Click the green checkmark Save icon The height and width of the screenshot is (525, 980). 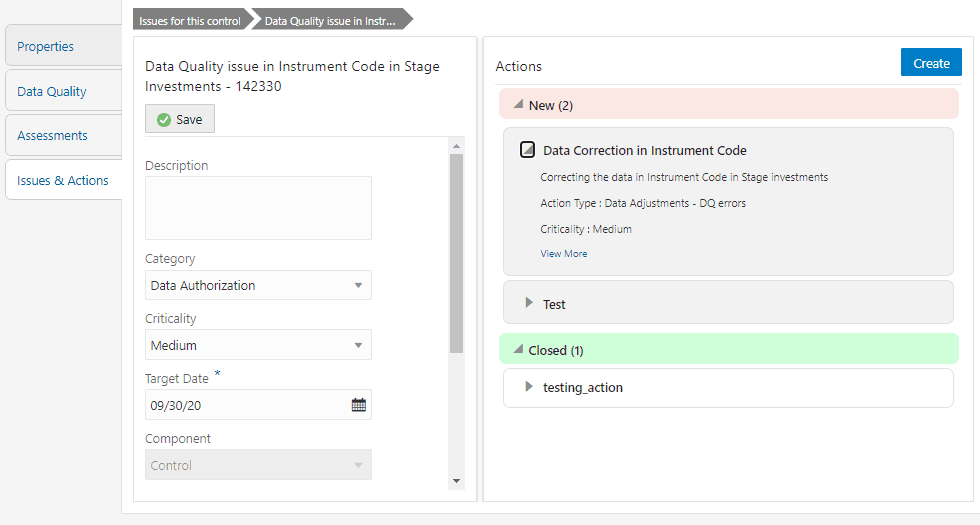pos(164,119)
